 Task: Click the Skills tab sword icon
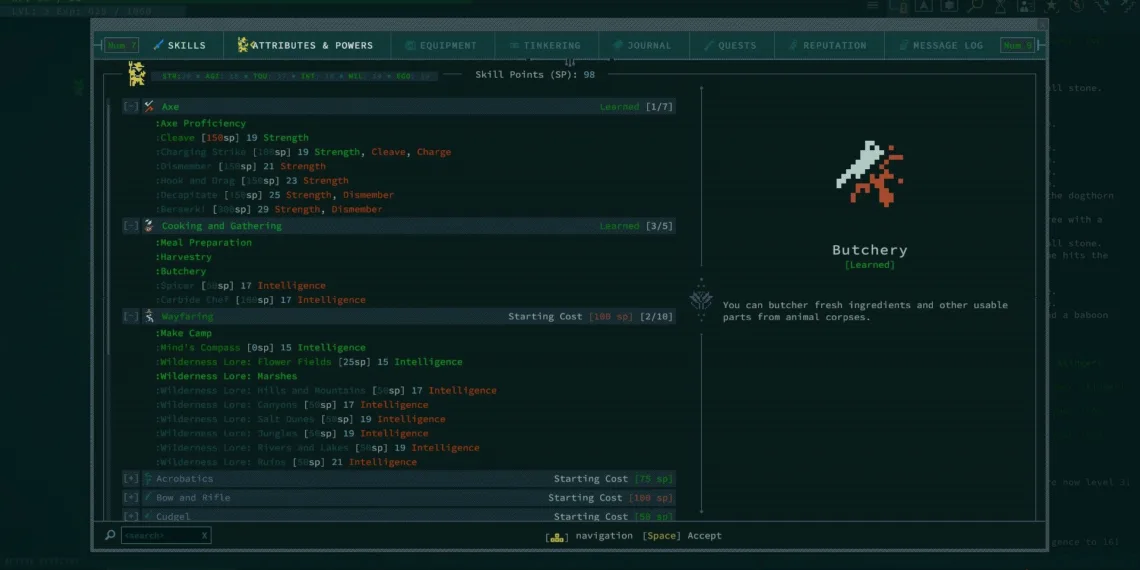coord(158,45)
